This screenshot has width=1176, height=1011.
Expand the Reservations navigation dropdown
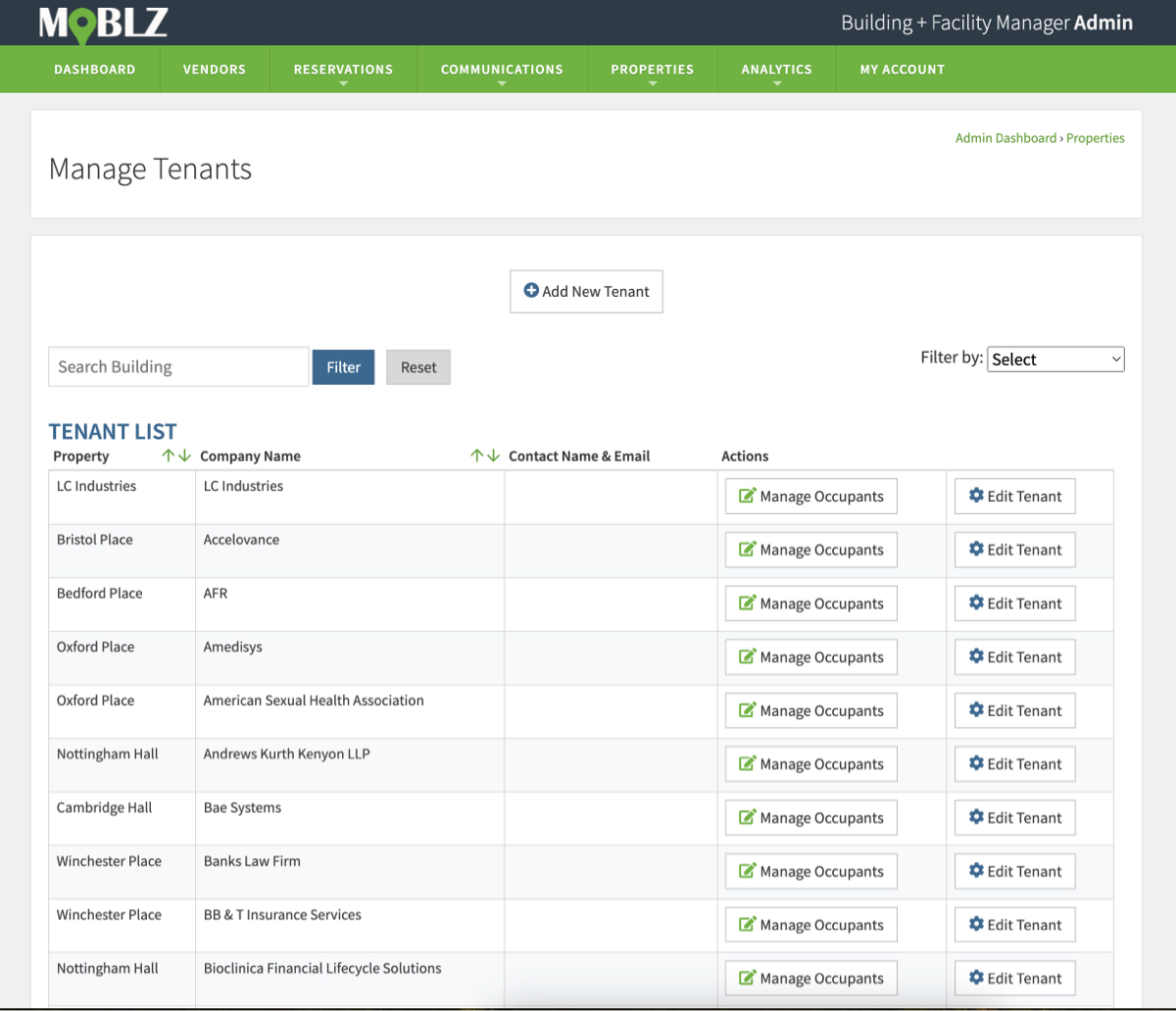[x=343, y=70]
